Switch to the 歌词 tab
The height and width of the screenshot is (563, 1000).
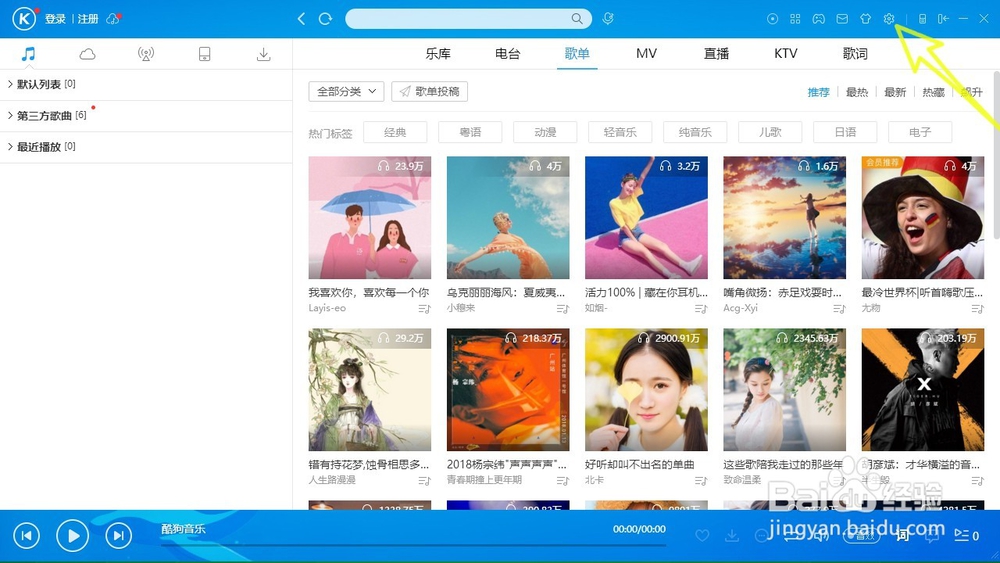coord(855,54)
